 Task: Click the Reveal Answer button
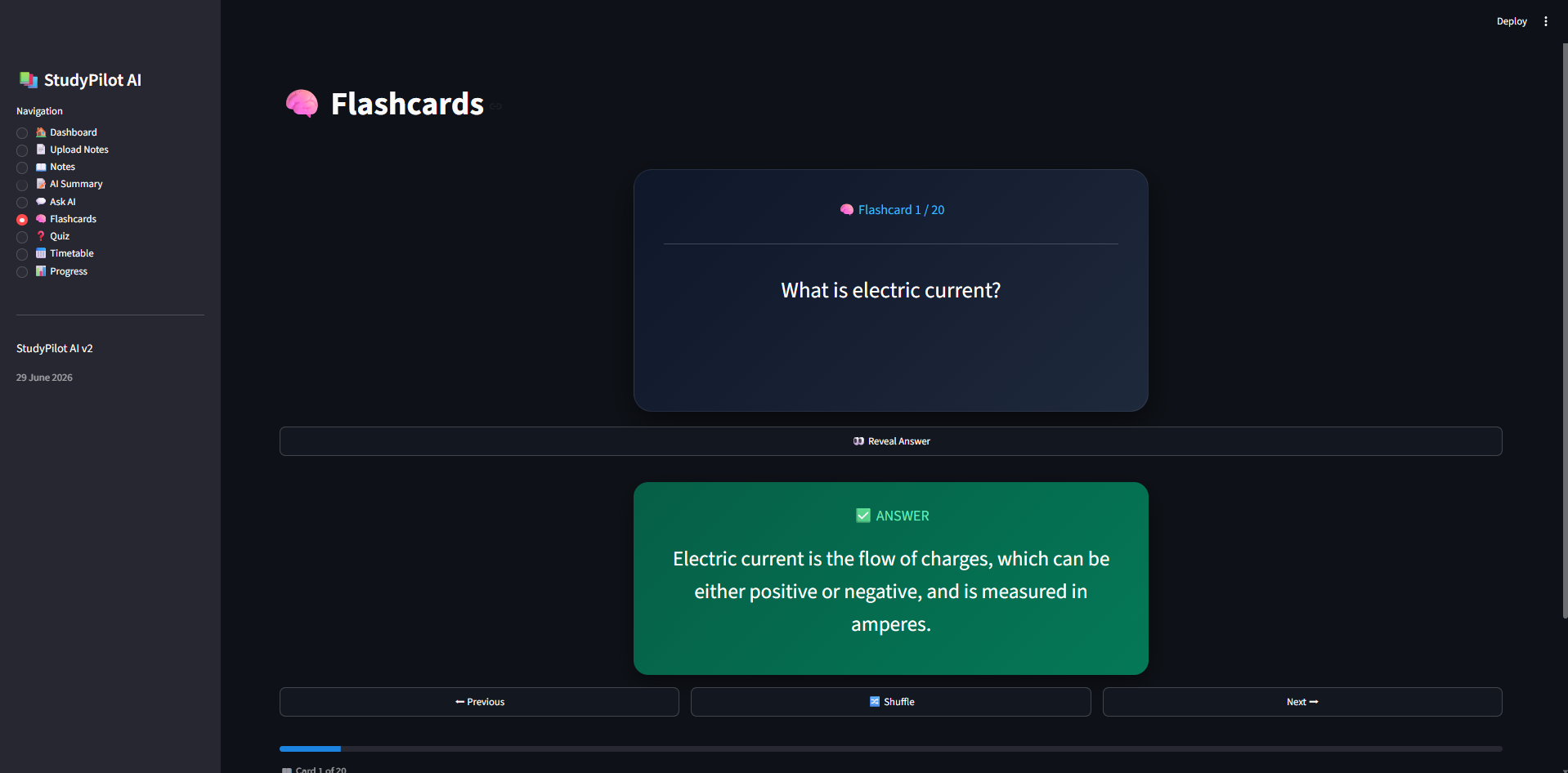pos(891,441)
